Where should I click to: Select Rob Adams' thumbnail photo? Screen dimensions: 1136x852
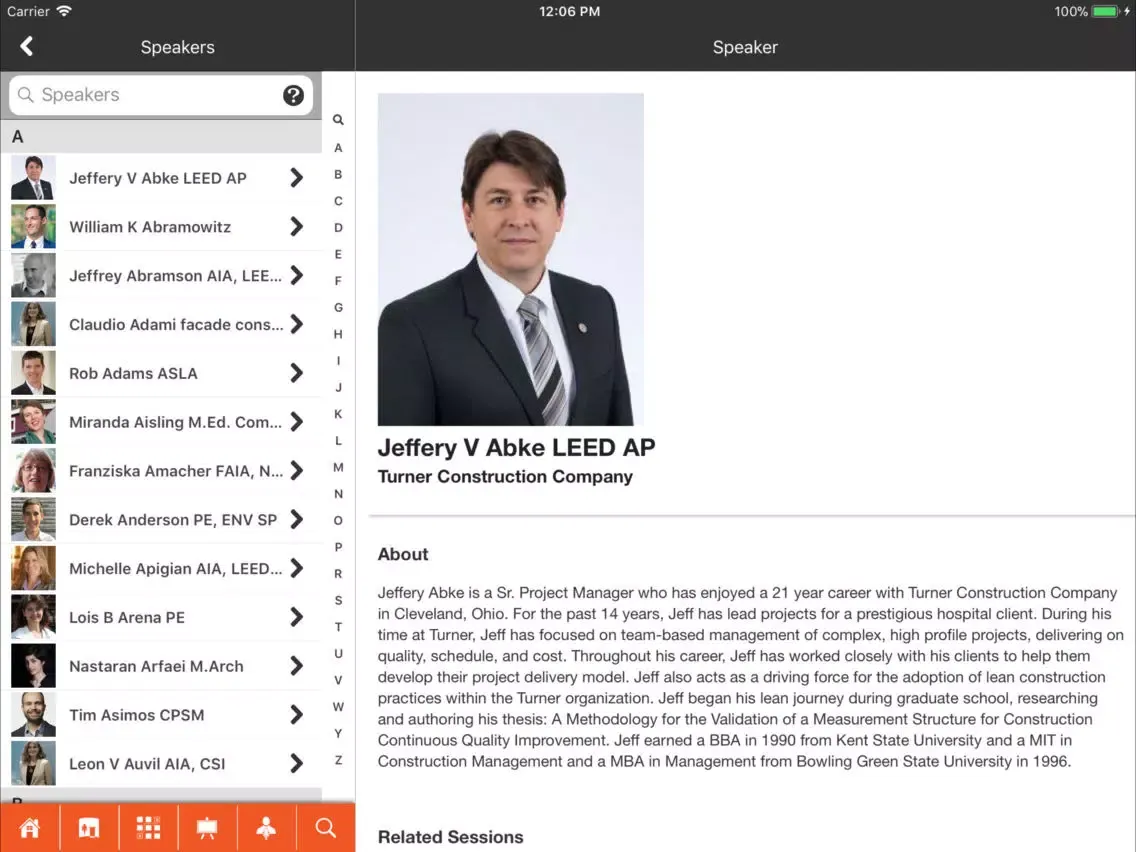click(33, 373)
